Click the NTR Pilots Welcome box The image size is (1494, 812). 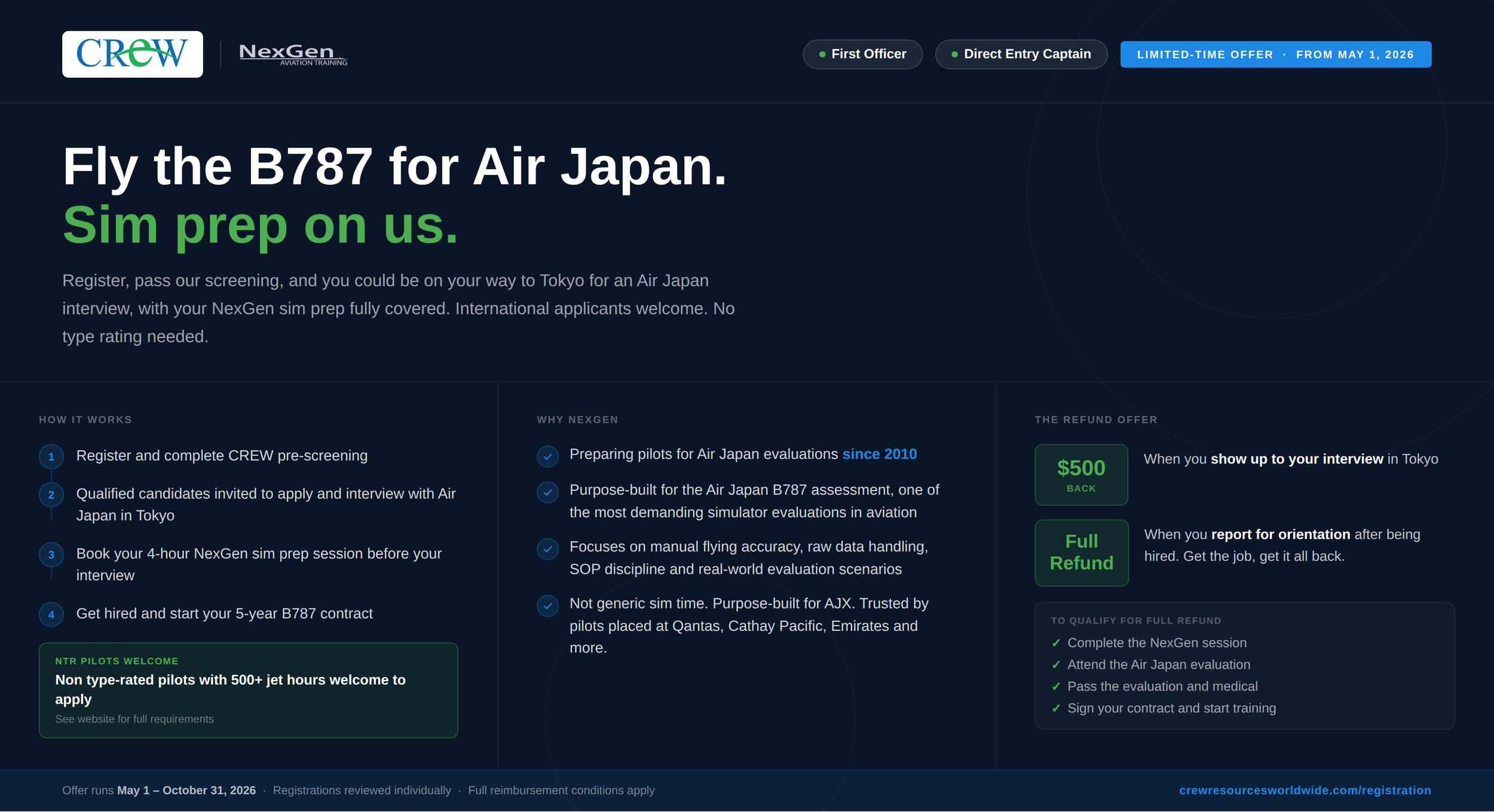click(248, 690)
